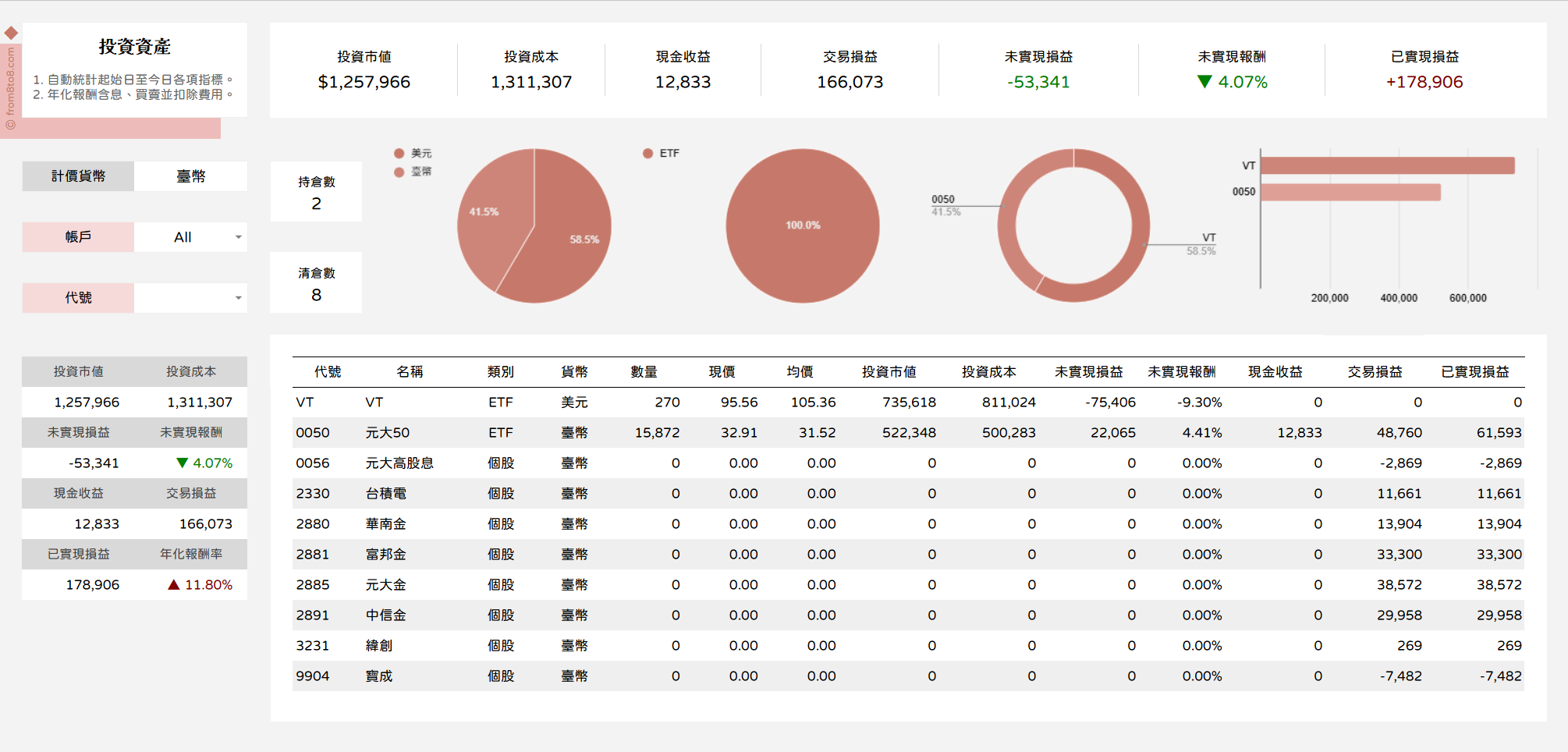Click the red diamond icon at top-left
Screen dimensions: 1568x752
pos(11,33)
